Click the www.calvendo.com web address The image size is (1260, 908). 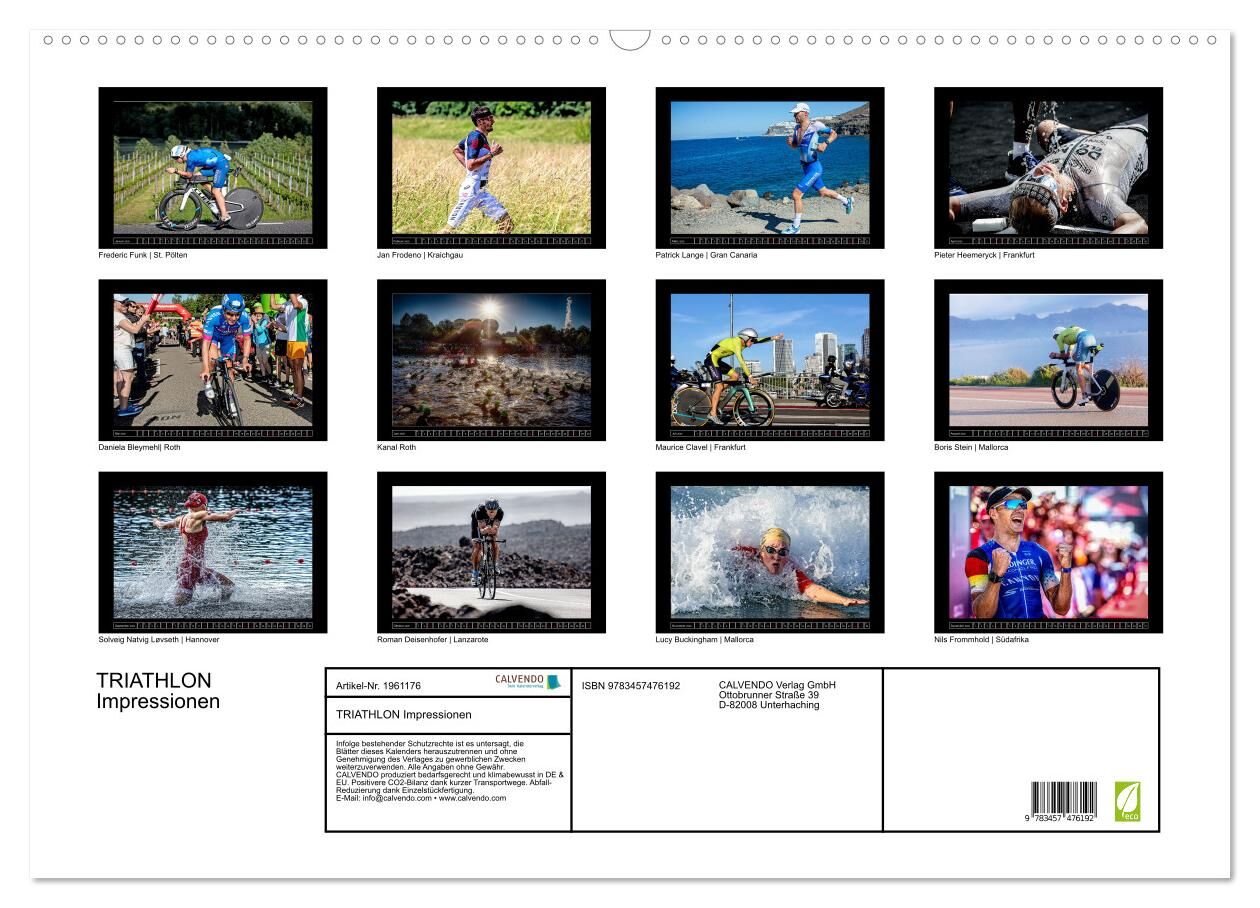pyautogui.click(x=467, y=798)
